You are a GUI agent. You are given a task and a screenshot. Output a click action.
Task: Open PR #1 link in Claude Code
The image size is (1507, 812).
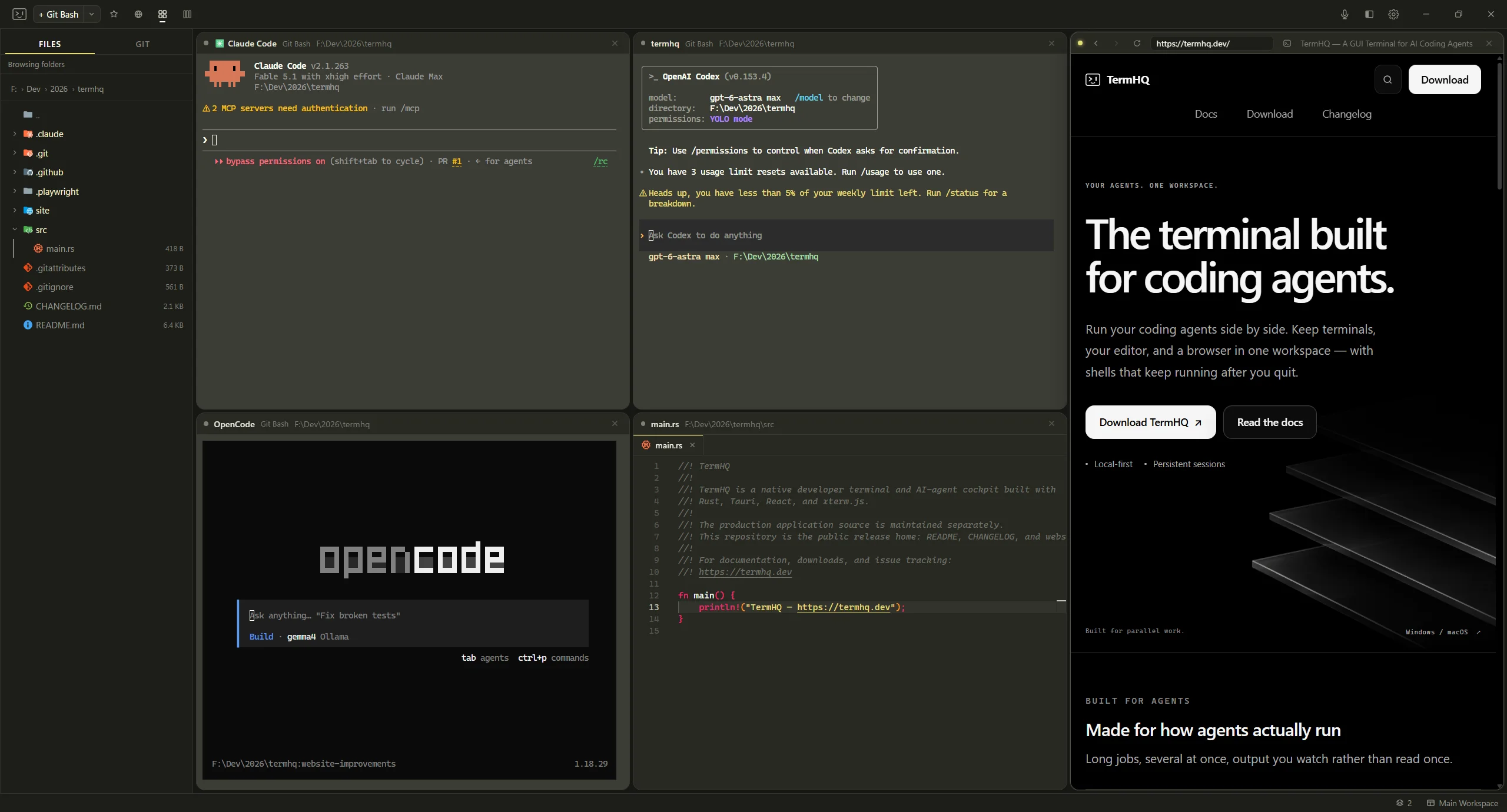[x=457, y=161]
